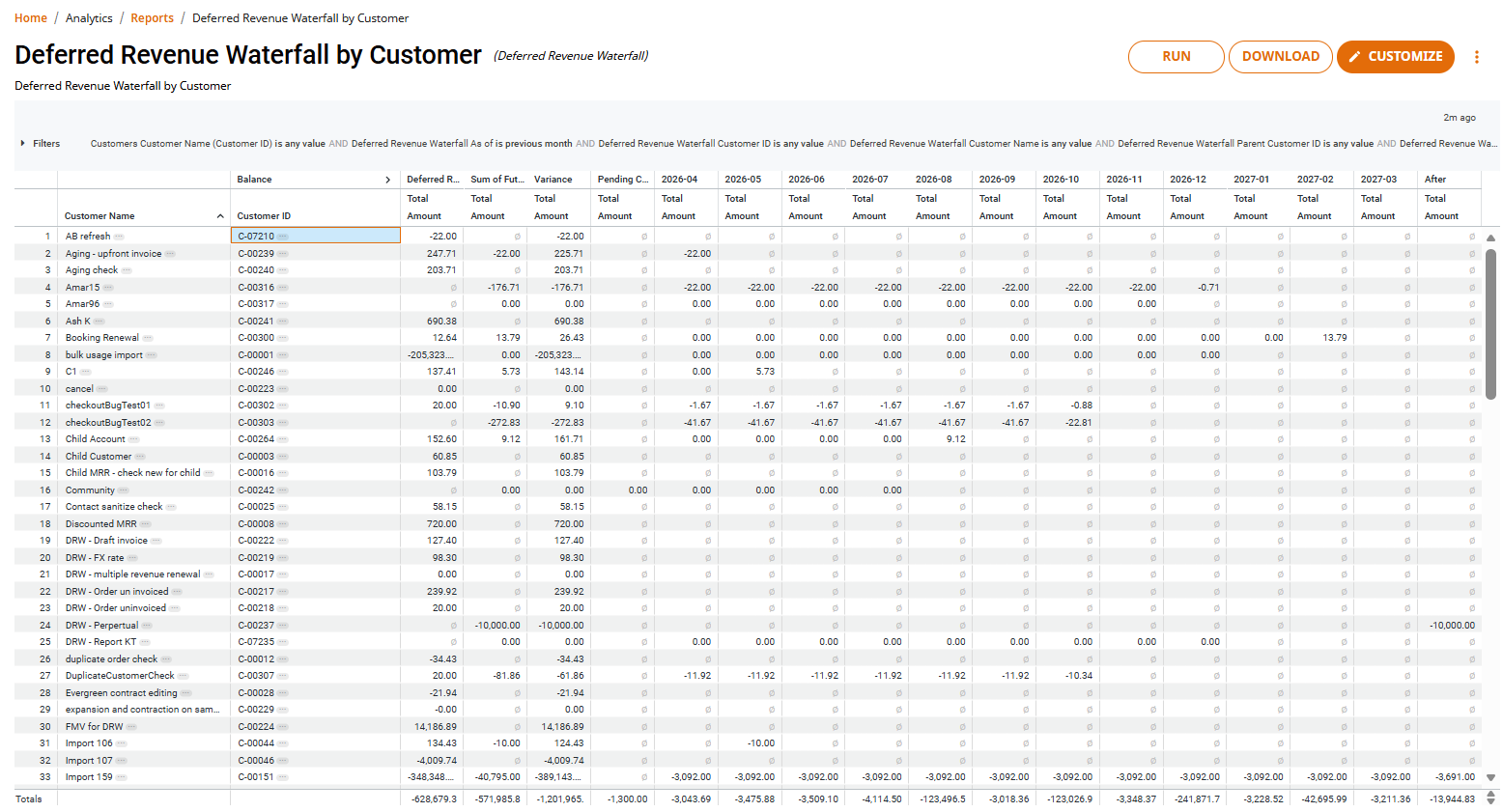This screenshot has width=1503, height=812.
Task: Click the vertical scrollbar thumb of the table
Action: (1490, 323)
